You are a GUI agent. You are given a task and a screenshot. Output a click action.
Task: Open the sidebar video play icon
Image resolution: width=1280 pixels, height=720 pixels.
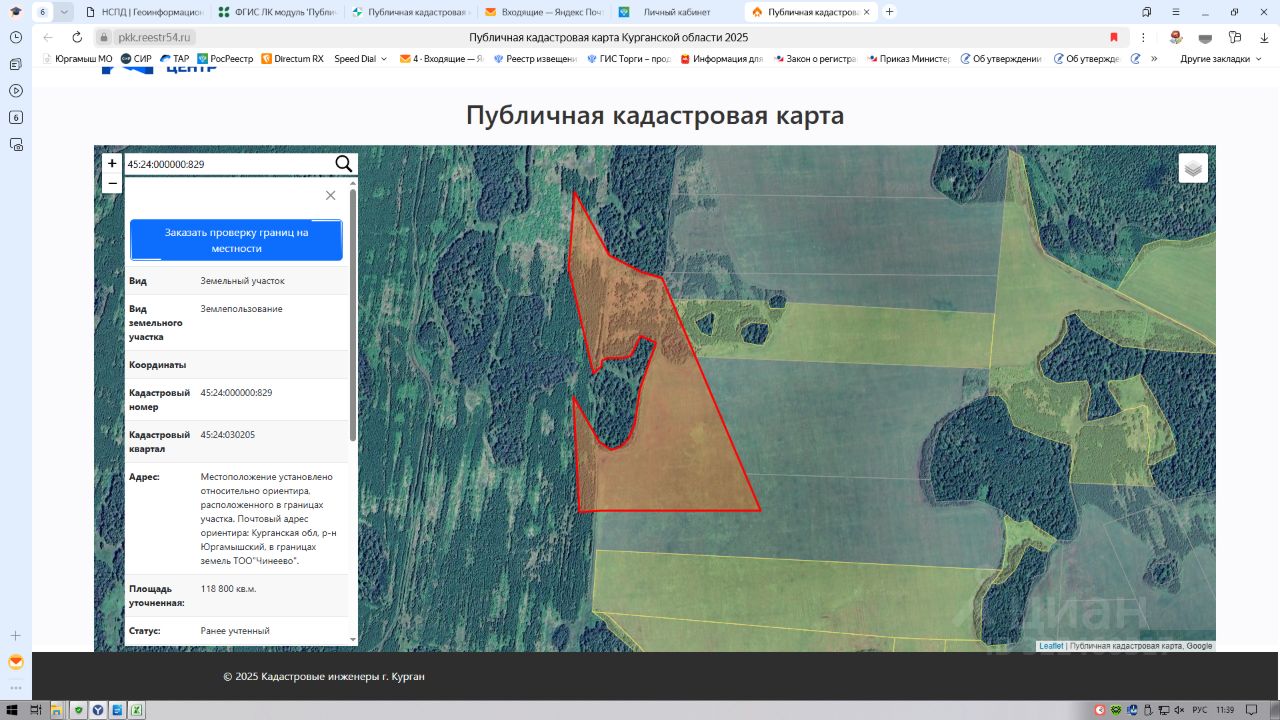click(16, 90)
